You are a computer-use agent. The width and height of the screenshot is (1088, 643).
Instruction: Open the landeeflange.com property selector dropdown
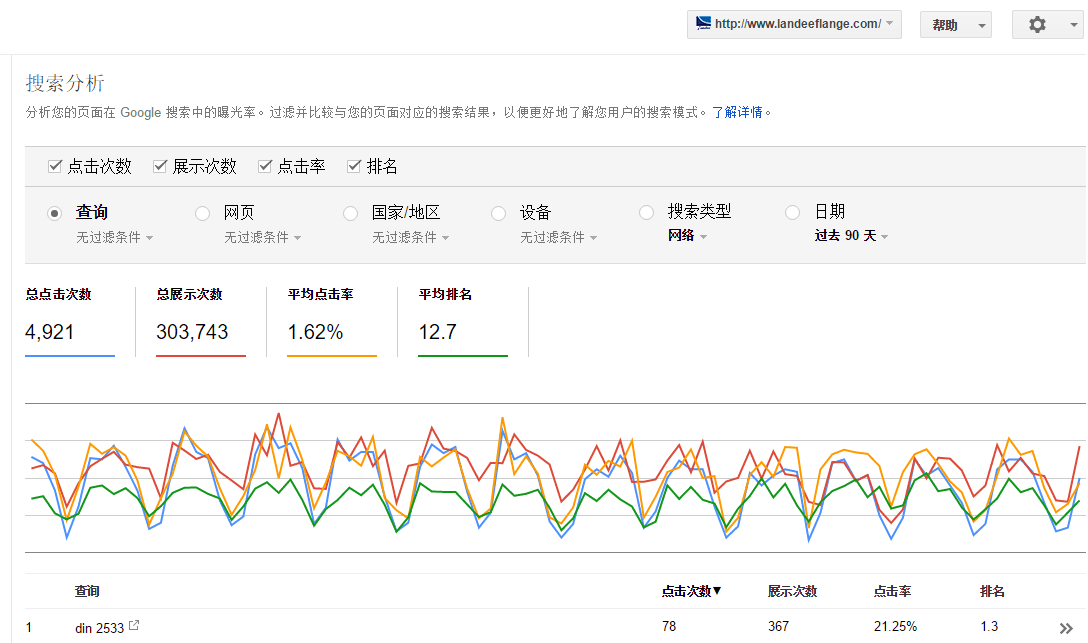794,24
